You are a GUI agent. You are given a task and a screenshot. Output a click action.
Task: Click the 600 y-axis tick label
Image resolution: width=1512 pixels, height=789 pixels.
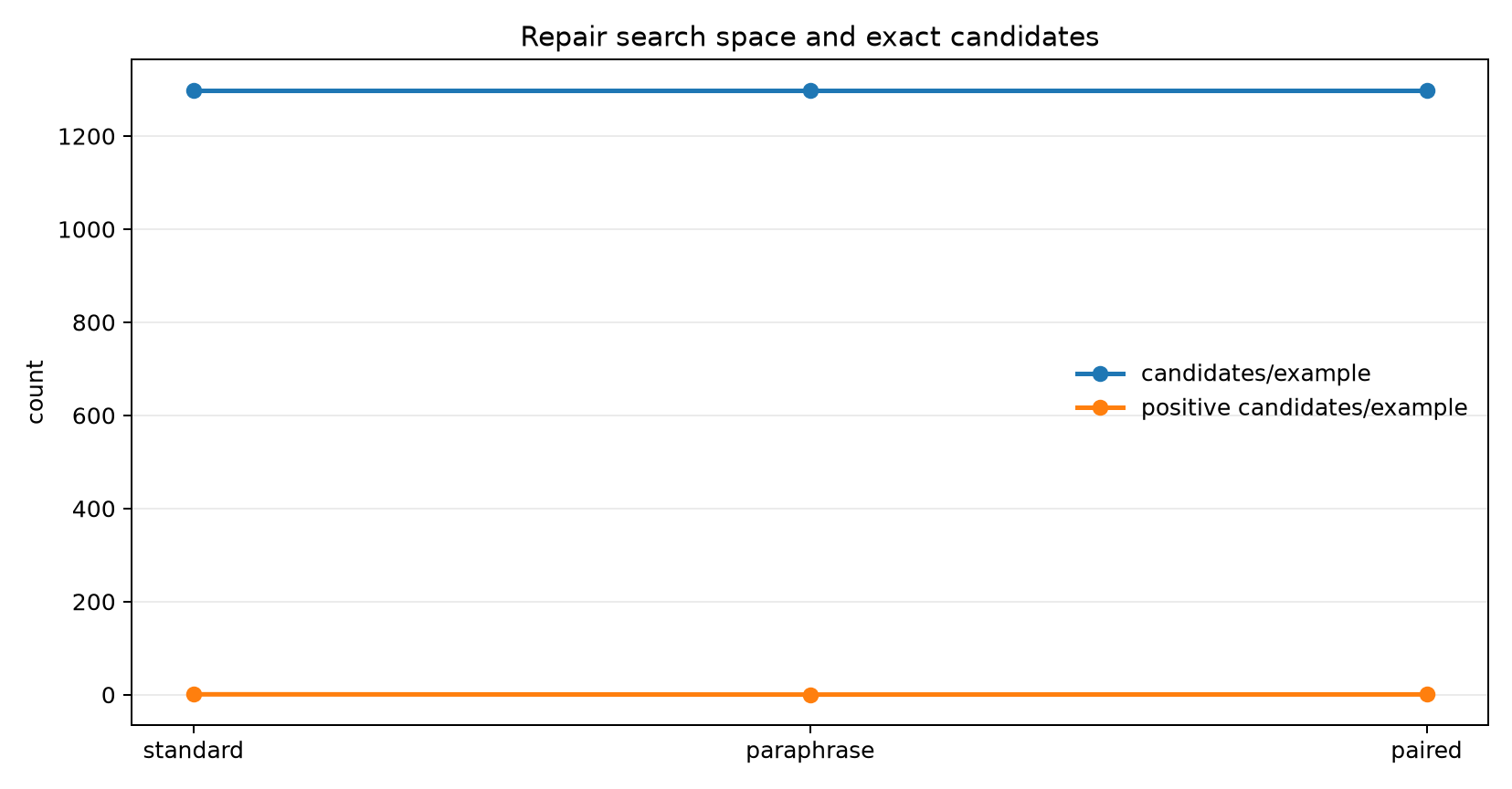(94, 416)
